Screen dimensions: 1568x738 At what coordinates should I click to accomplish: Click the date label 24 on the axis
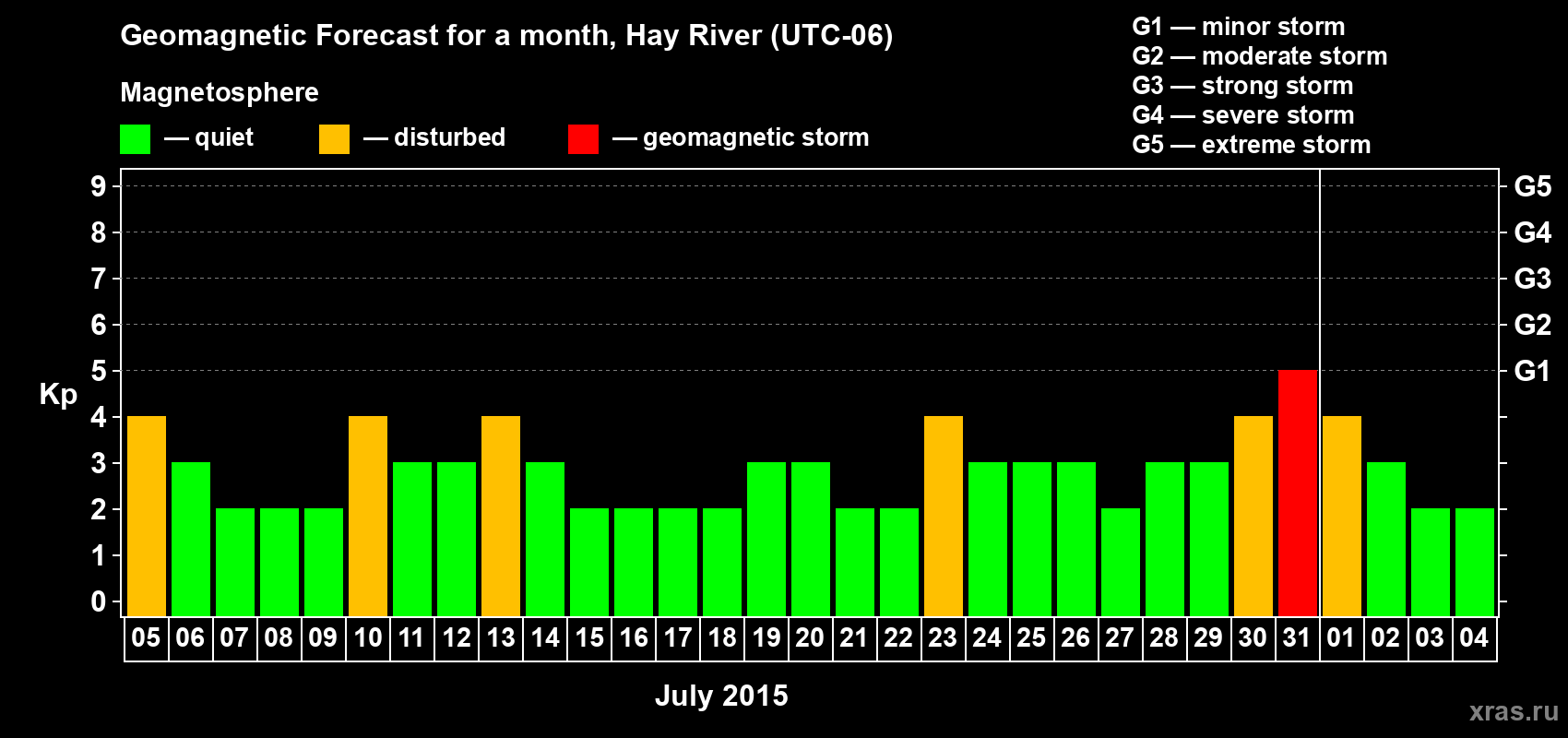(987, 638)
